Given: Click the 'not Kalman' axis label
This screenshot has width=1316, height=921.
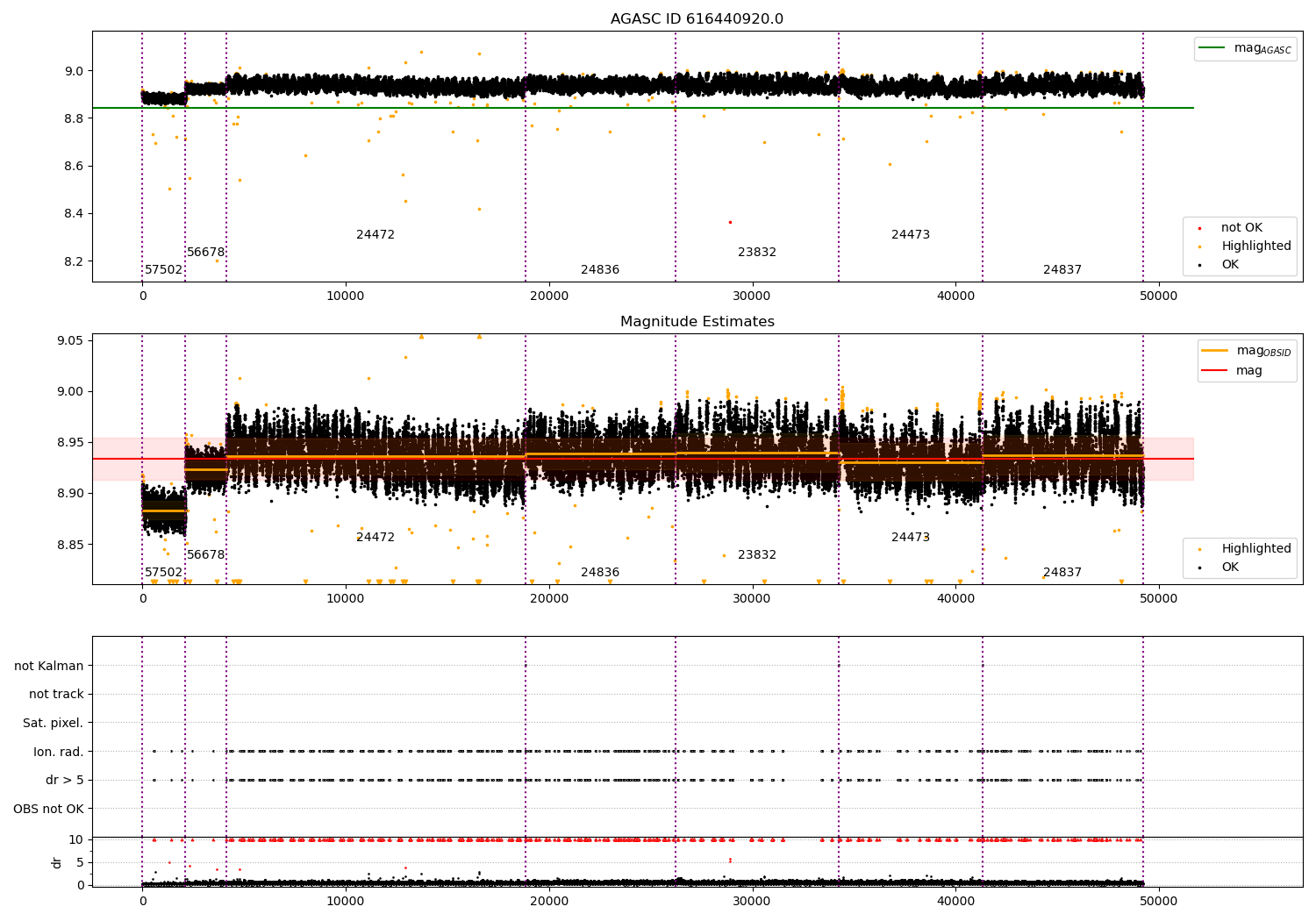Looking at the screenshot, I should point(49,666).
